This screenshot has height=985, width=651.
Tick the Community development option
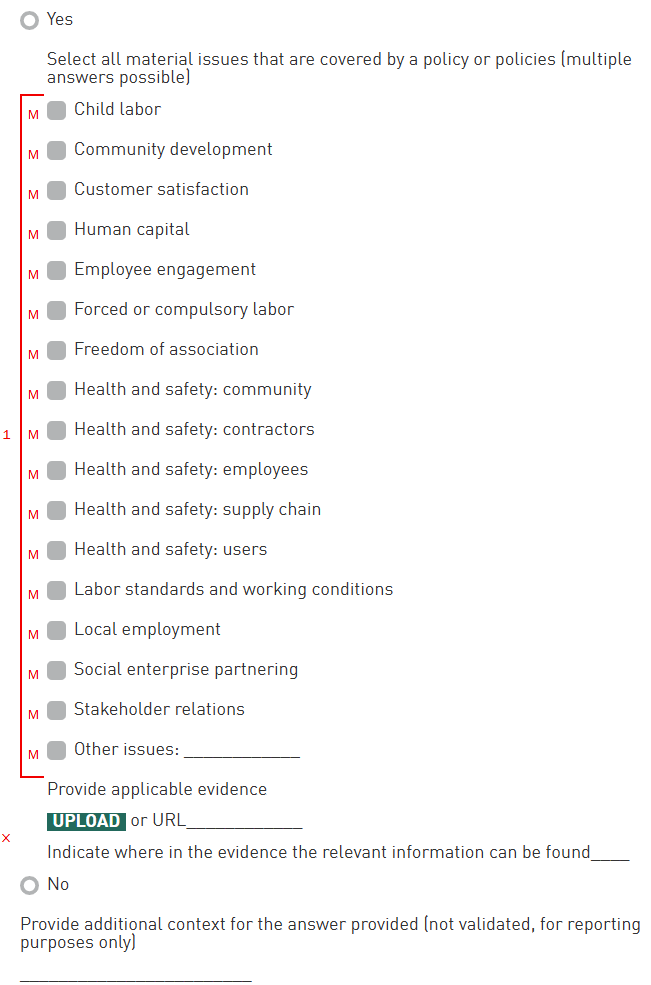[57, 150]
